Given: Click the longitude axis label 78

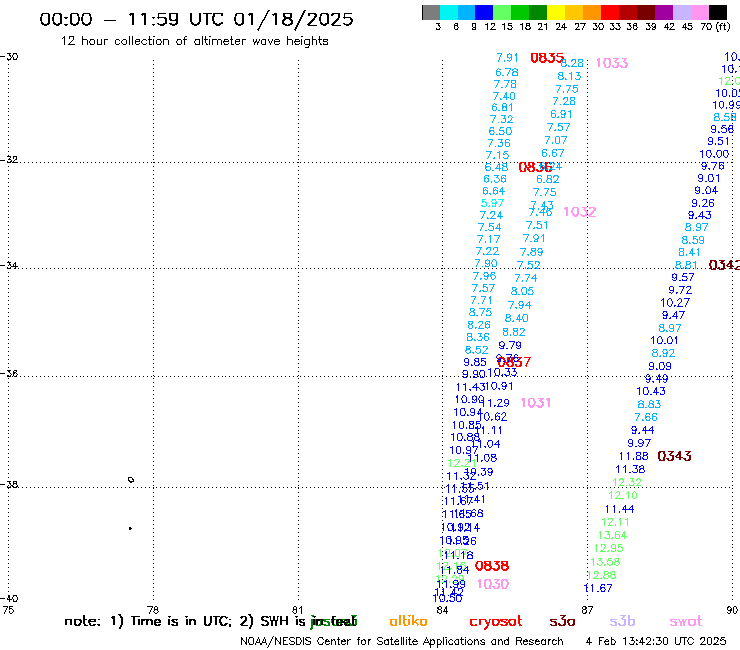Looking at the screenshot, I should coord(152,610).
